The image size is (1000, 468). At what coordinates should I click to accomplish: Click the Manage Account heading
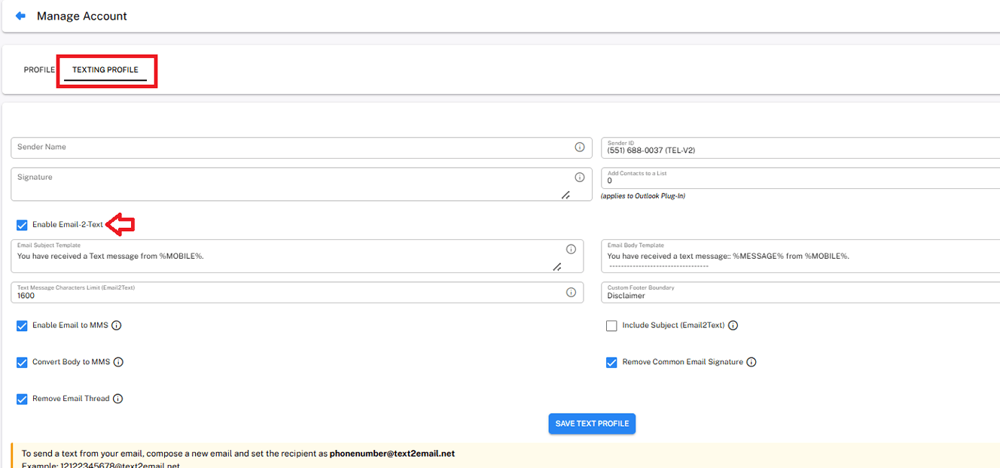pos(82,16)
